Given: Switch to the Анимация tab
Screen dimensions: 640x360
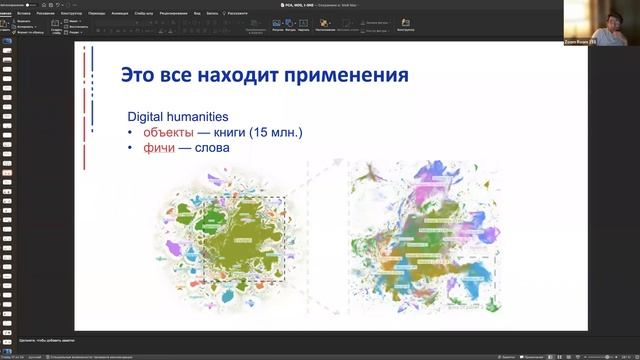Looking at the screenshot, I should click(x=120, y=13).
